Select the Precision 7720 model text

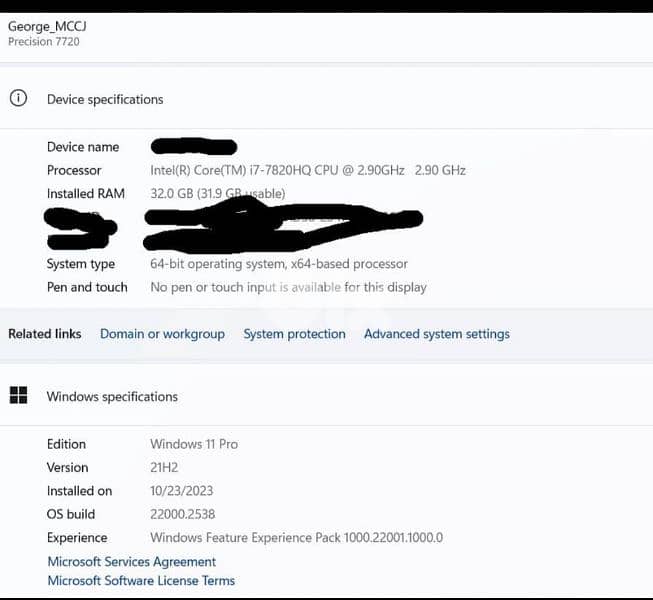tap(44, 42)
